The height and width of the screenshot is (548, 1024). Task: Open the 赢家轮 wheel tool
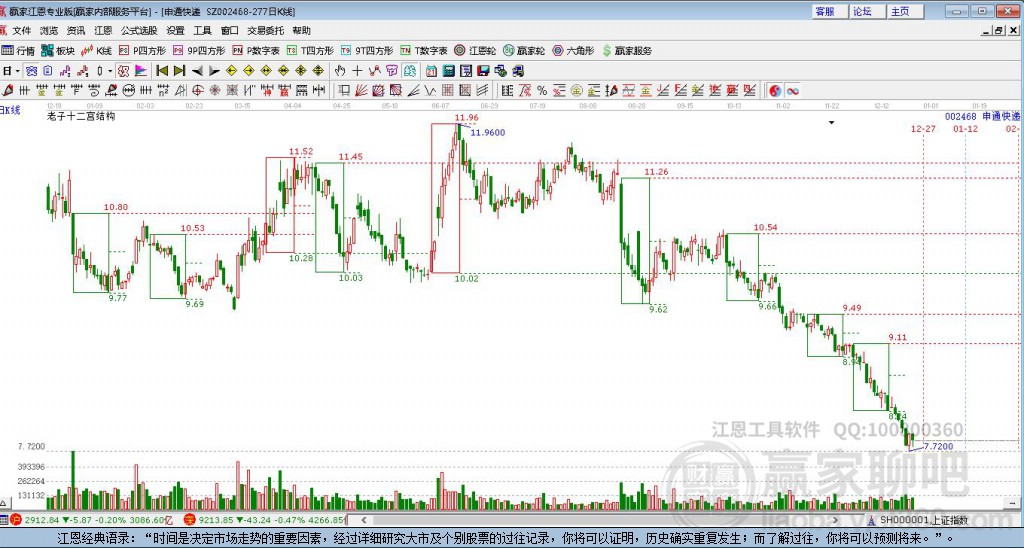[x=524, y=50]
